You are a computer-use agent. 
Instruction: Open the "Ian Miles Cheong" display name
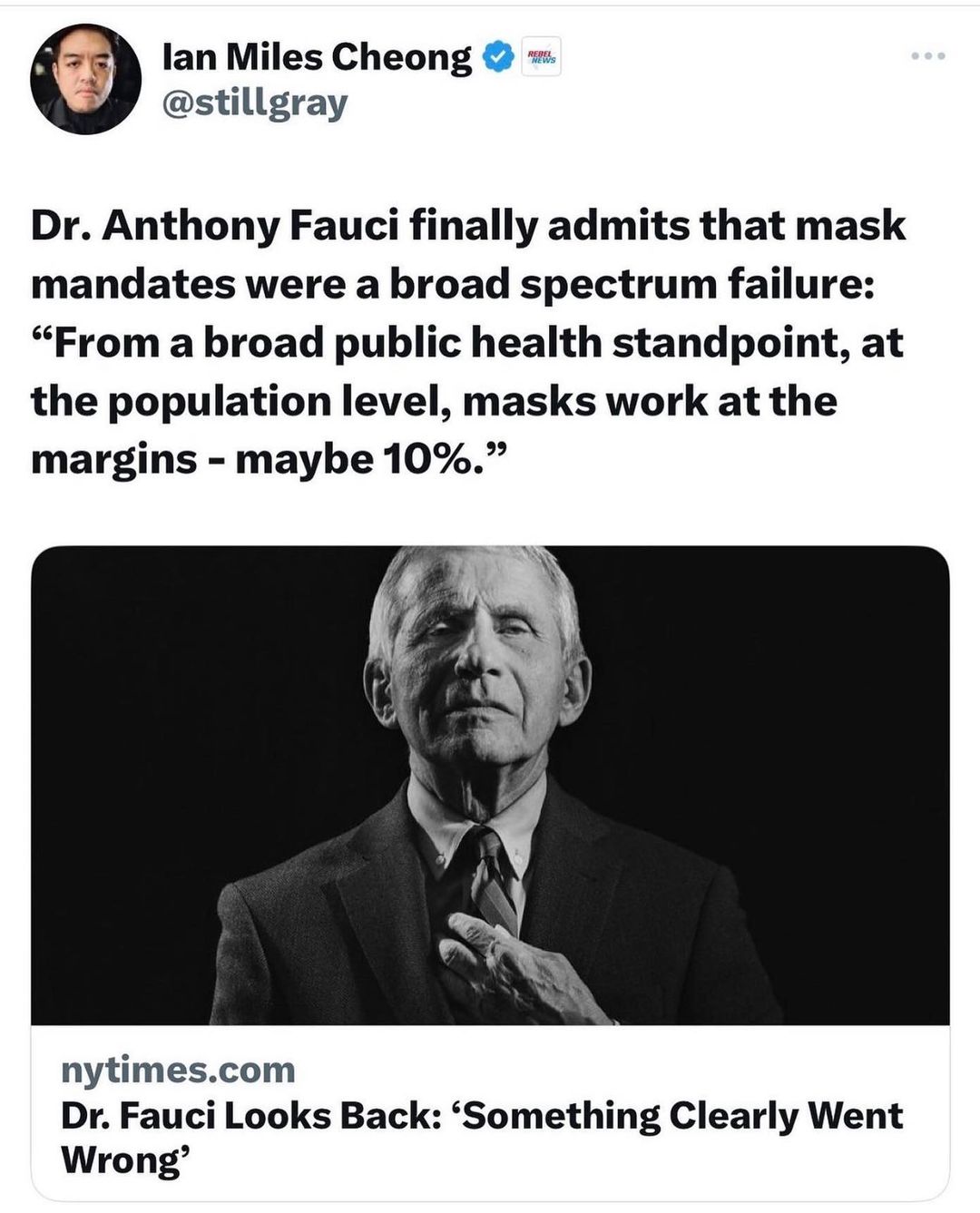(317, 57)
